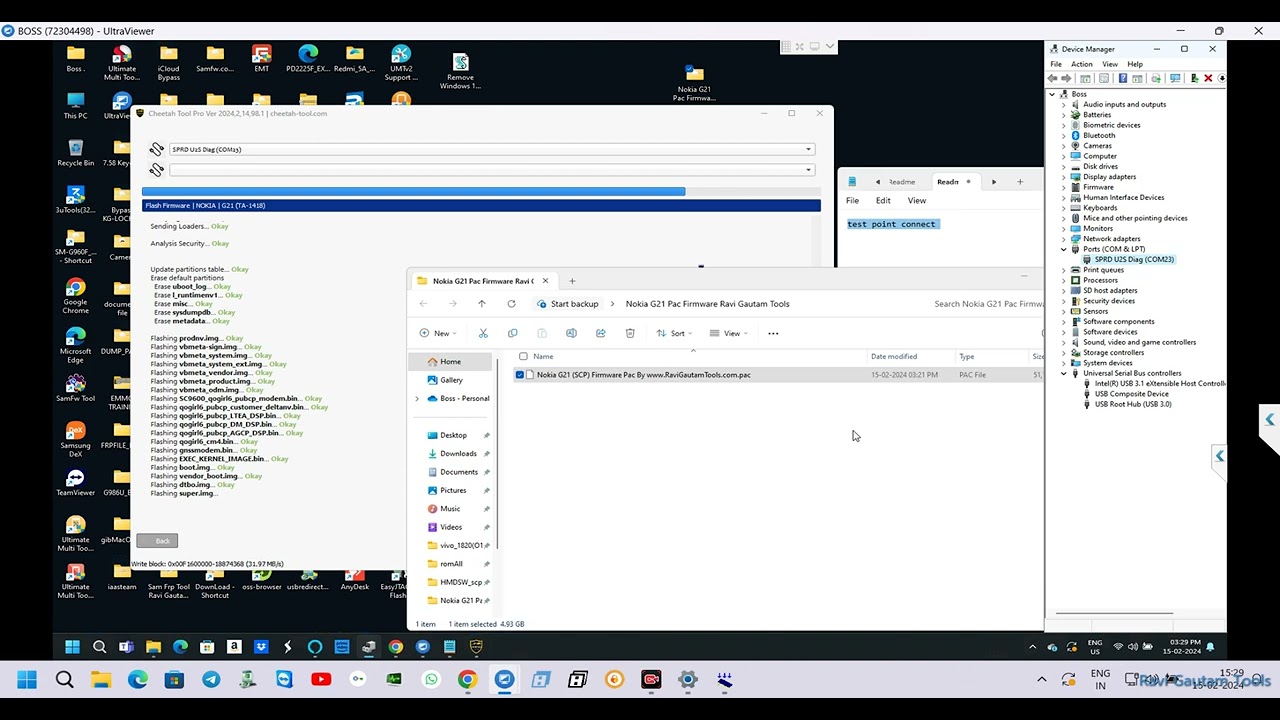The width and height of the screenshot is (1280, 720).
Task: Click Rename icon in File Explorer toolbar
Action: [x=571, y=333]
